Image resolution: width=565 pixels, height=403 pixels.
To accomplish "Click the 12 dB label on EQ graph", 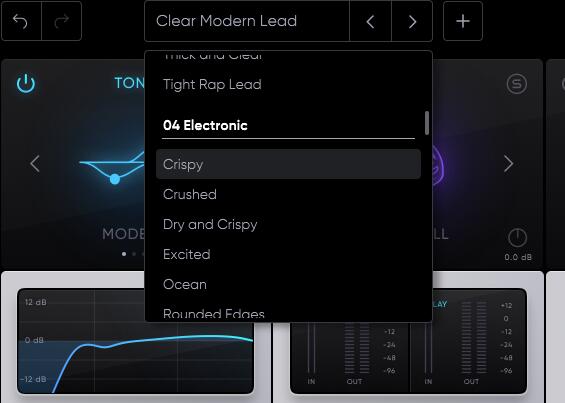I will (36, 302).
